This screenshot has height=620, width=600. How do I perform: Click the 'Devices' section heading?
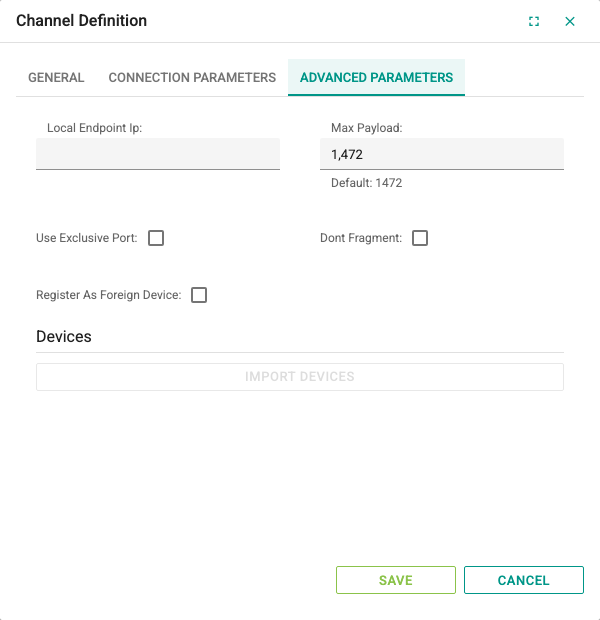pos(64,336)
